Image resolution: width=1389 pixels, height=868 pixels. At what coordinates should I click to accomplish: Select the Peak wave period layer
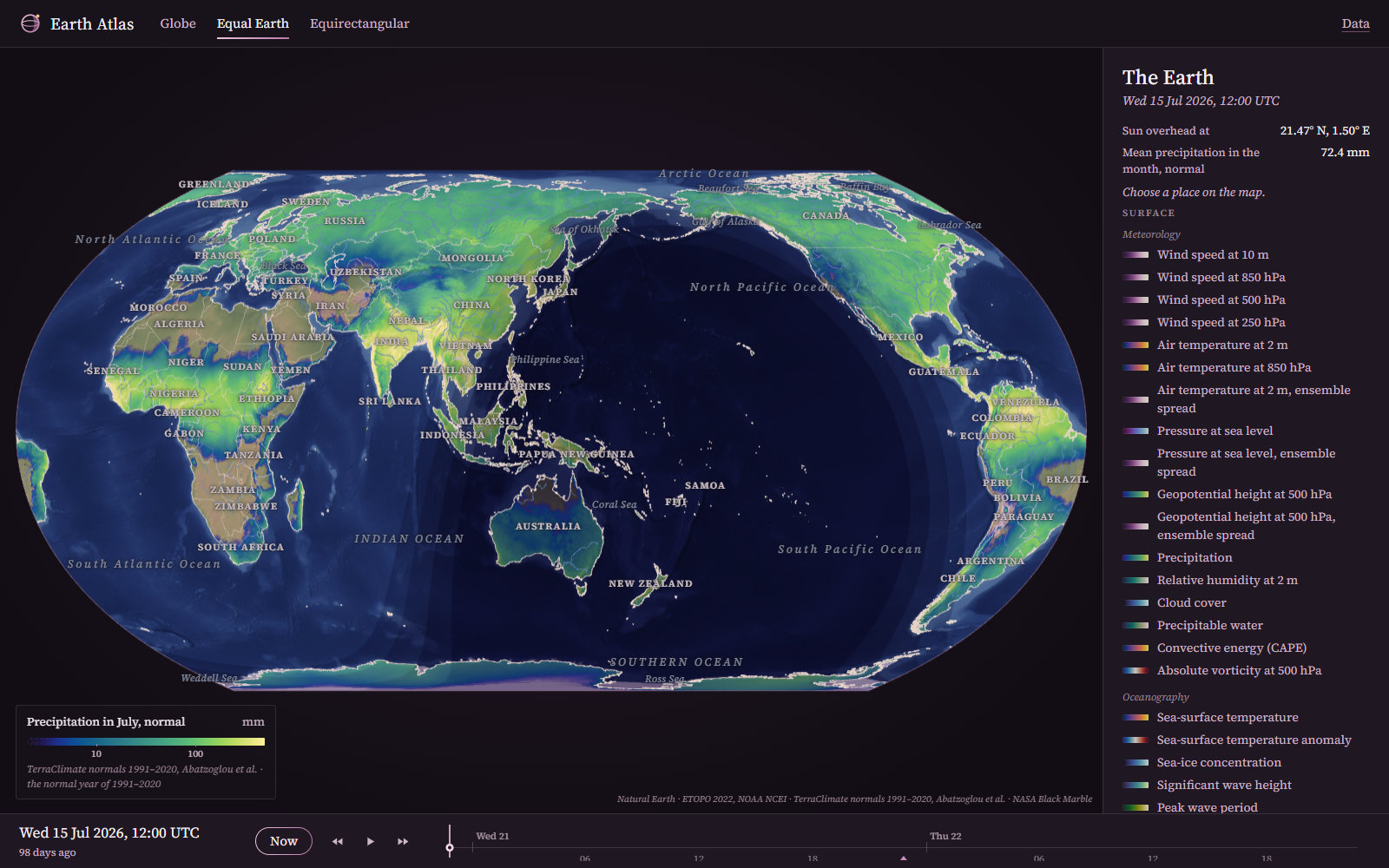coord(1247,807)
